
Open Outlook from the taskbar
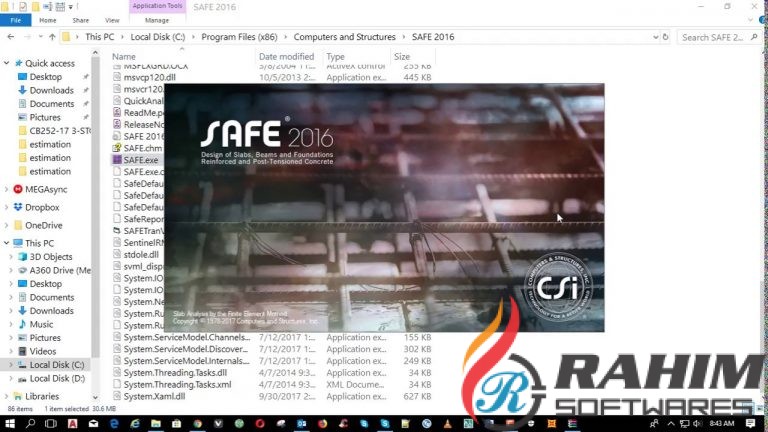pyautogui.click(x=302, y=424)
